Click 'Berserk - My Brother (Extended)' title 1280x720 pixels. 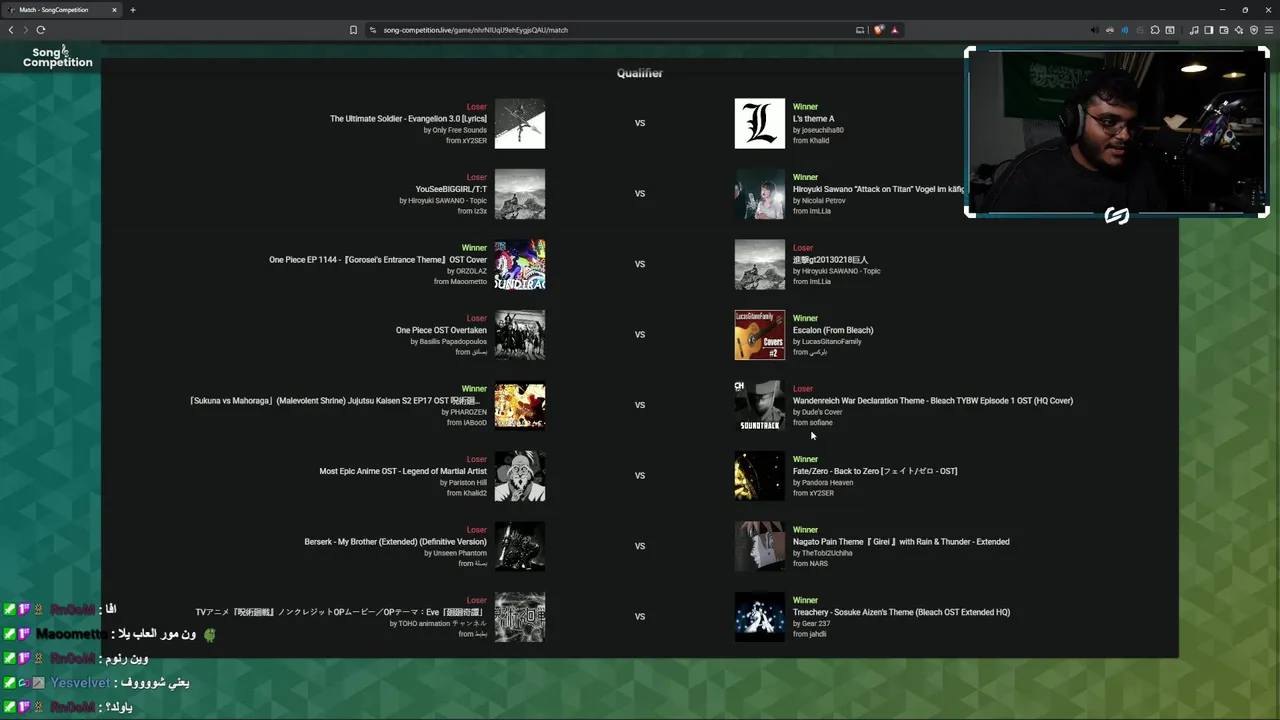point(395,542)
